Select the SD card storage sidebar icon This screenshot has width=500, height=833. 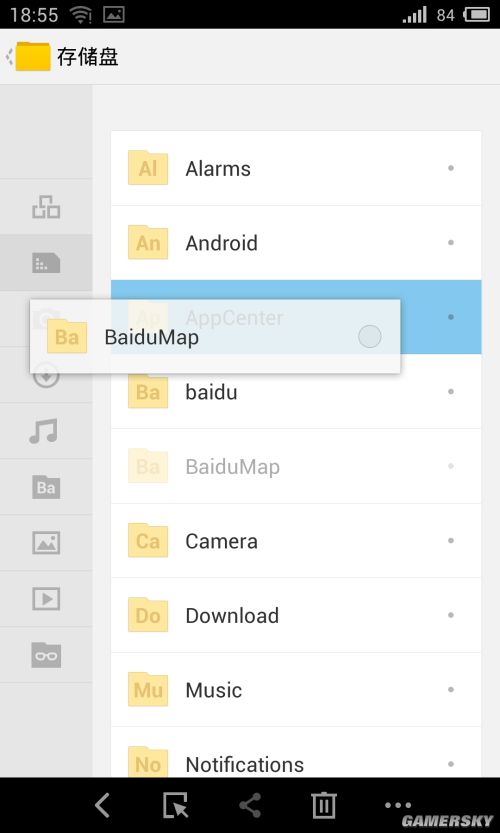coord(46,262)
